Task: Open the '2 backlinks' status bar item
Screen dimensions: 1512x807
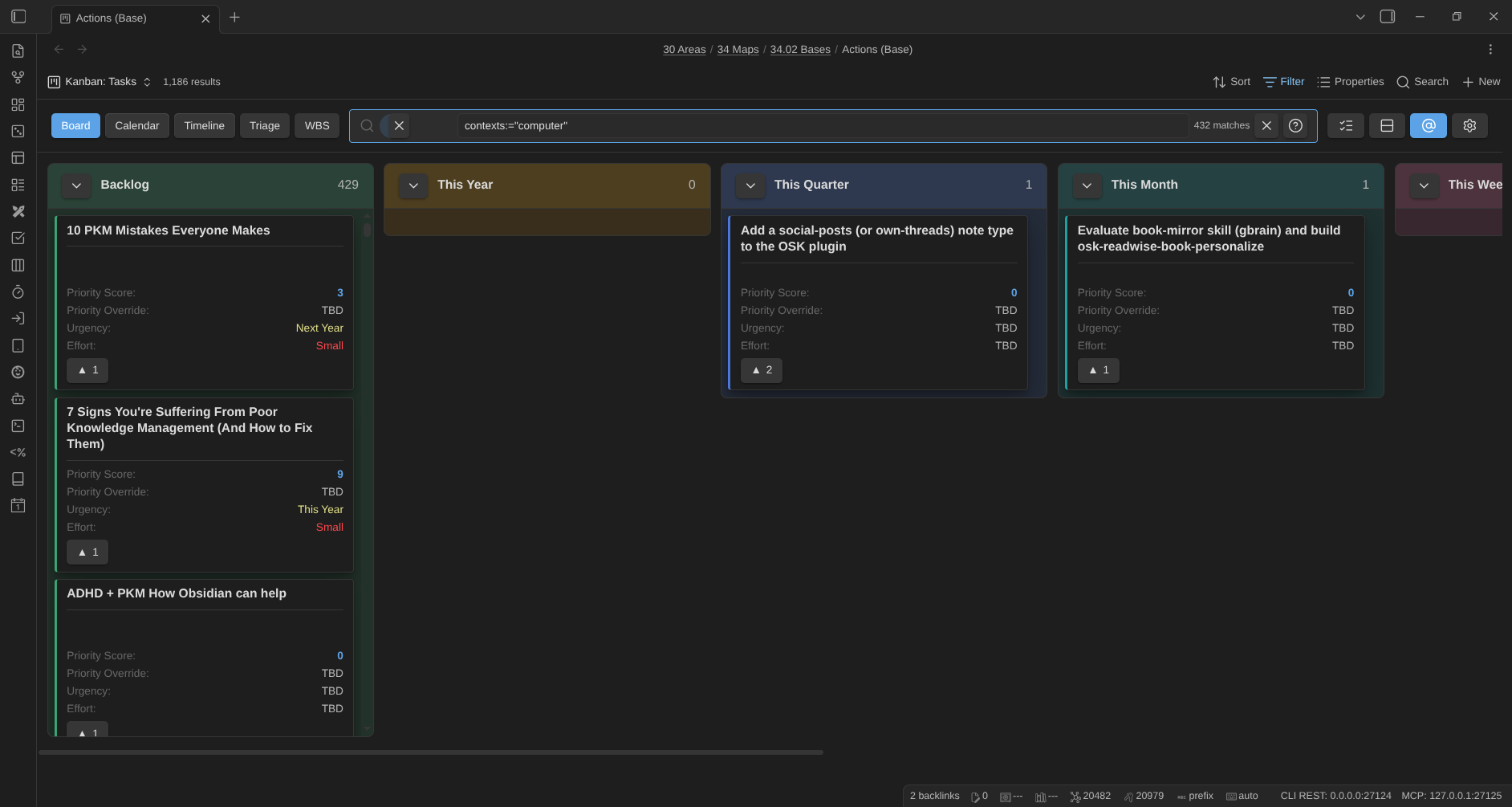Action: point(934,796)
